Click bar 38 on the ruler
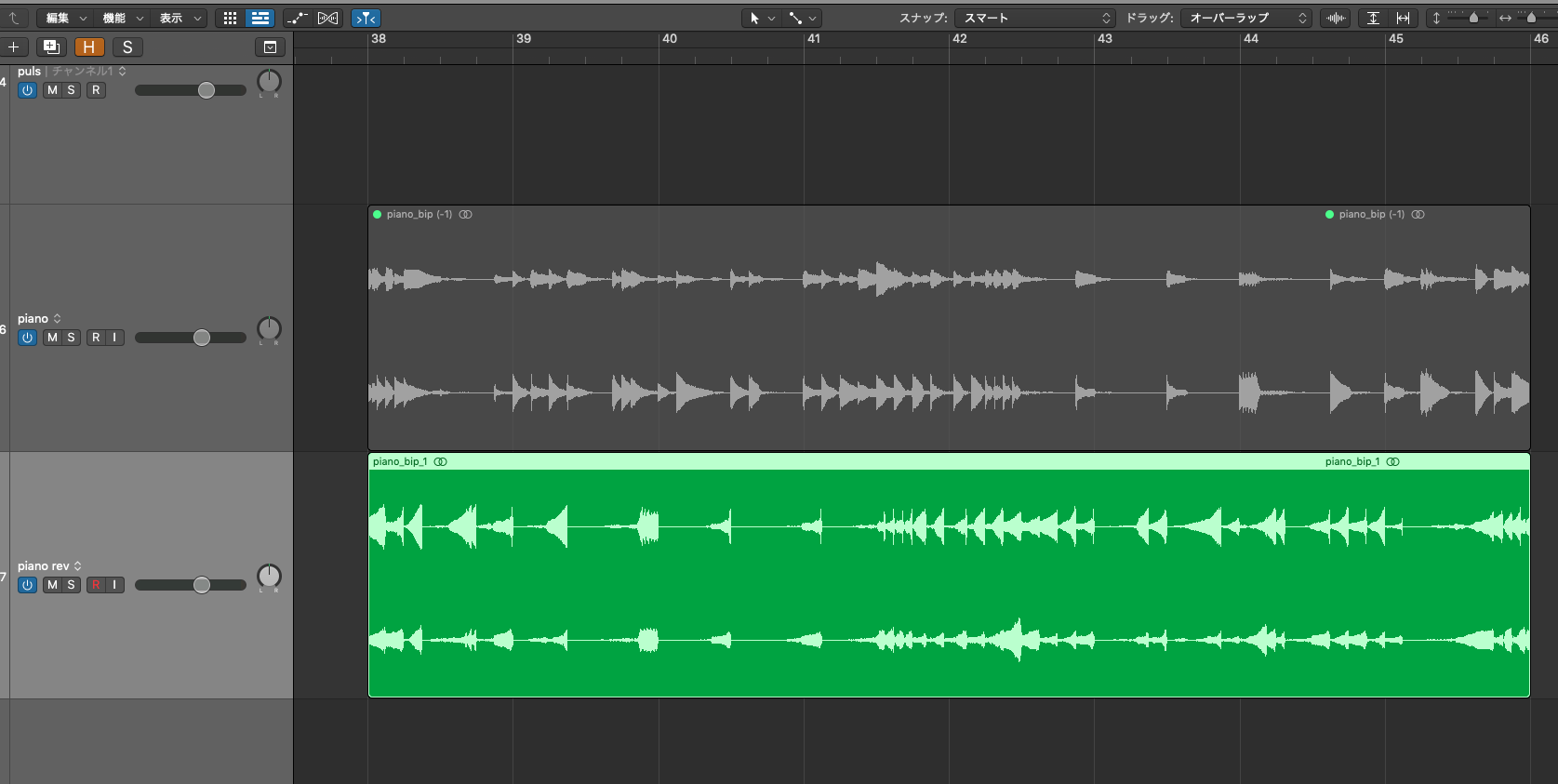The height and width of the screenshot is (784, 1558). point(379,39)
